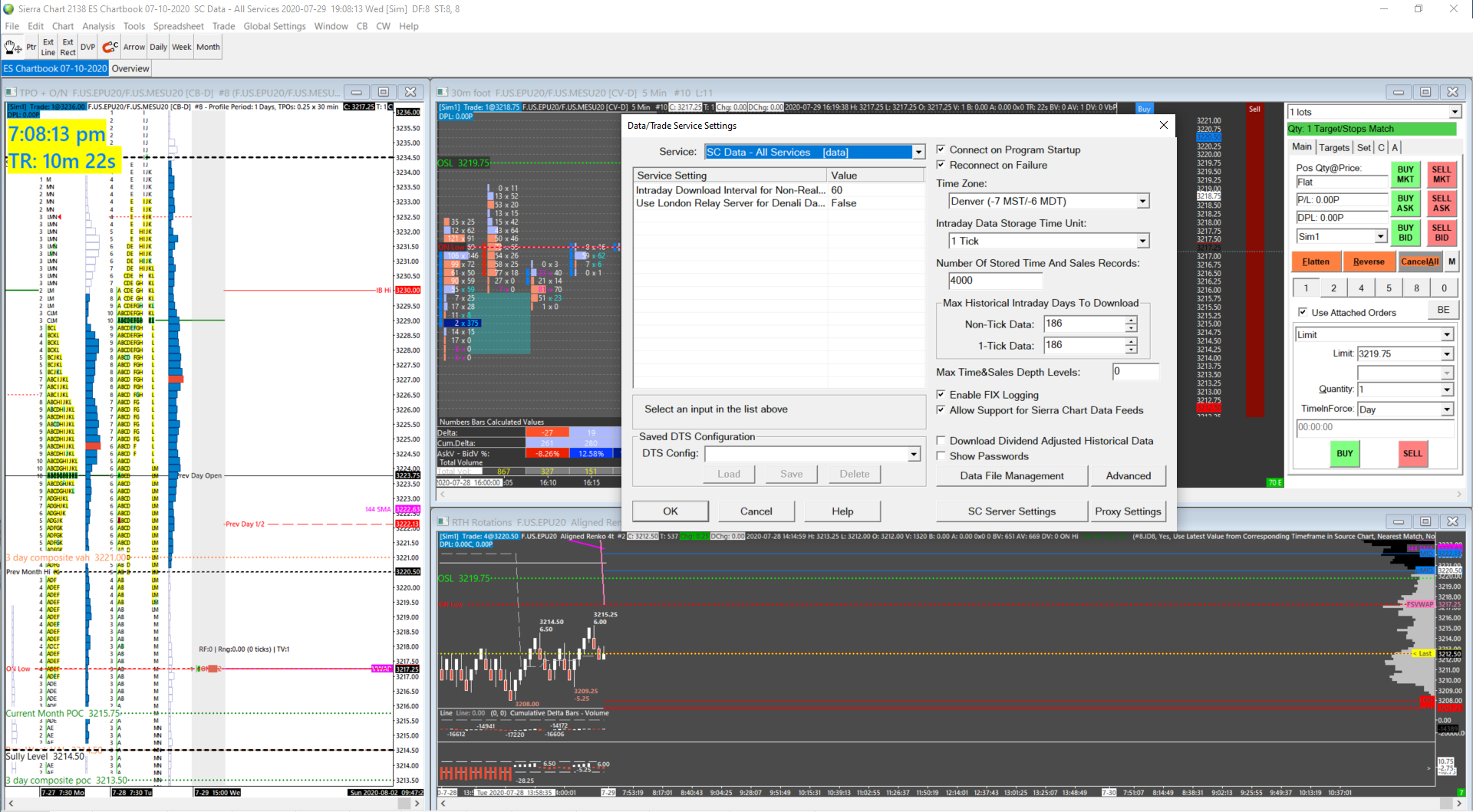1473x812 pixels.
Task: Expand the Time Zone dropdown
Action: (x=1142, y=202)
